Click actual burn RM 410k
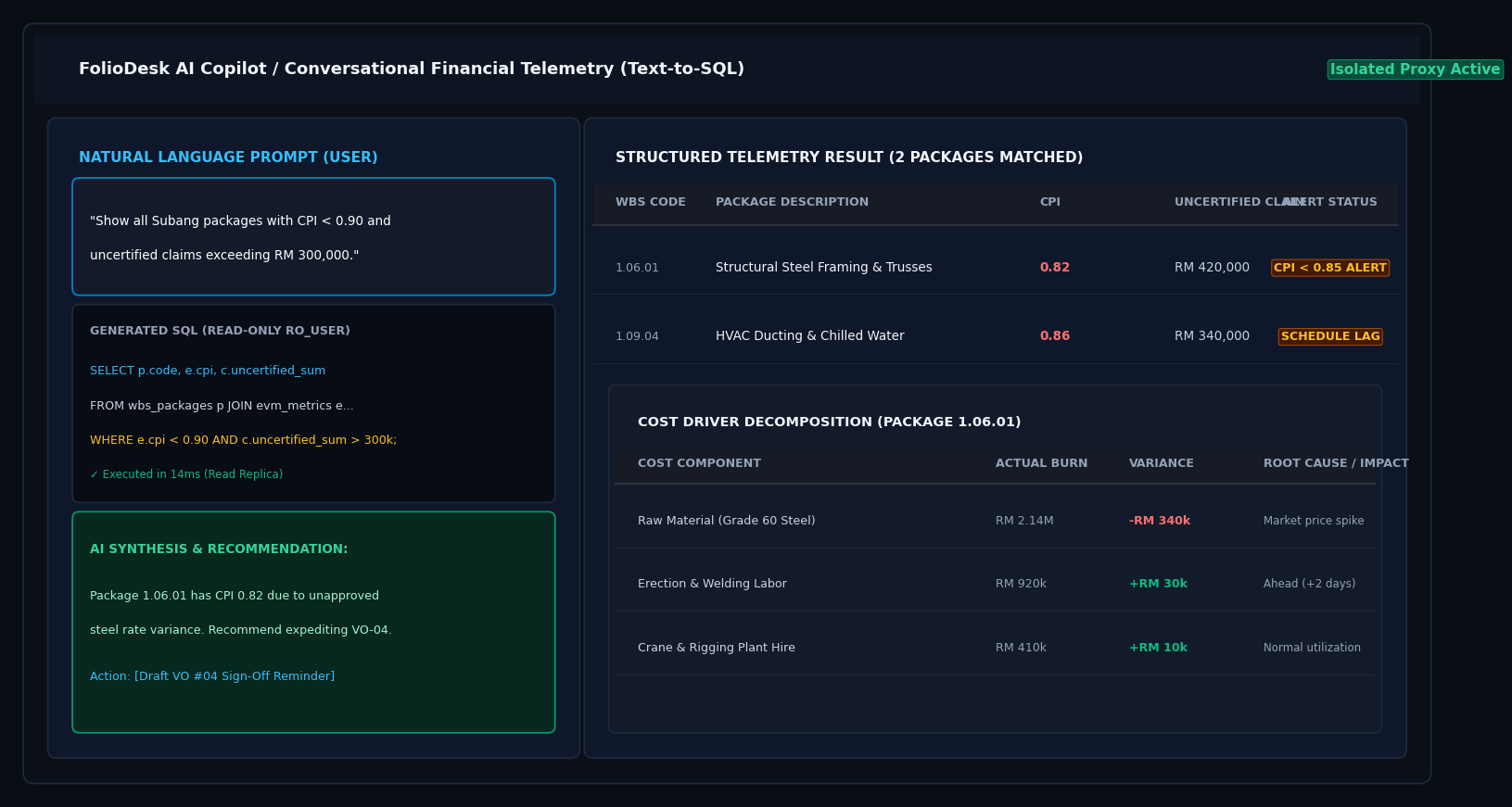Image resolution: width=1512 pixels, height=807 pixels. click(x=1021, y=648)
